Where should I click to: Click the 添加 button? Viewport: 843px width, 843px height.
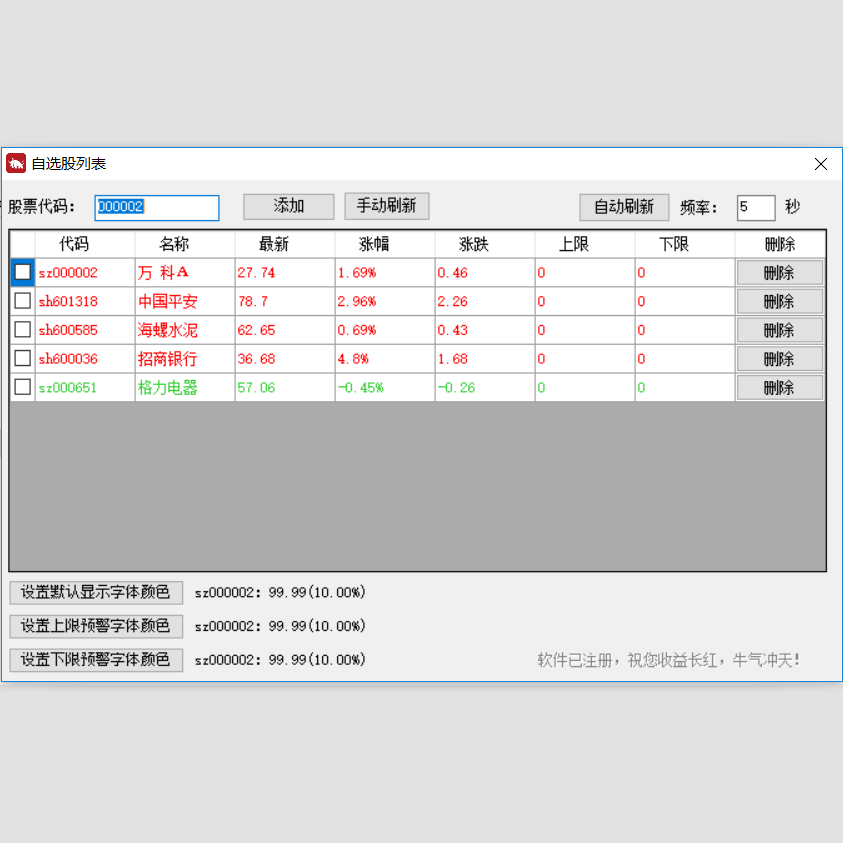point(289,206)
